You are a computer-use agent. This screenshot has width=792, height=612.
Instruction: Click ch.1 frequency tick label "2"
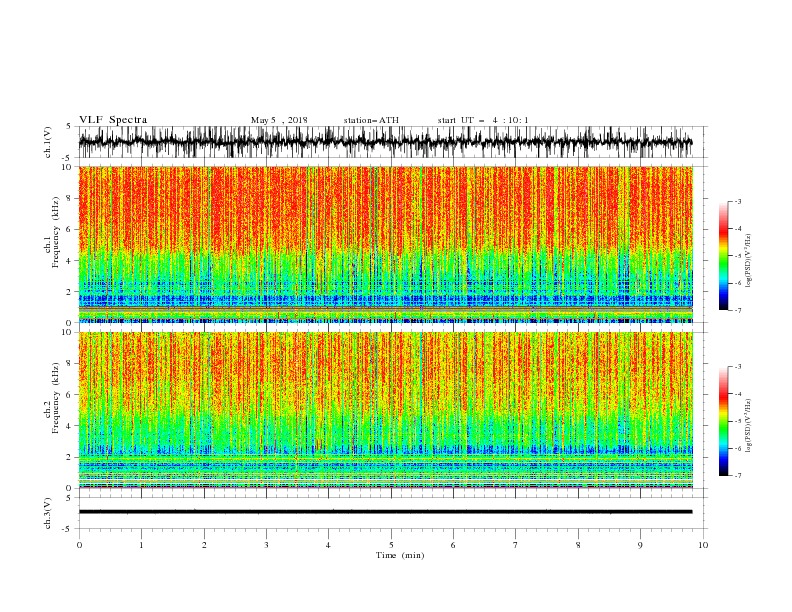point(69,292)
